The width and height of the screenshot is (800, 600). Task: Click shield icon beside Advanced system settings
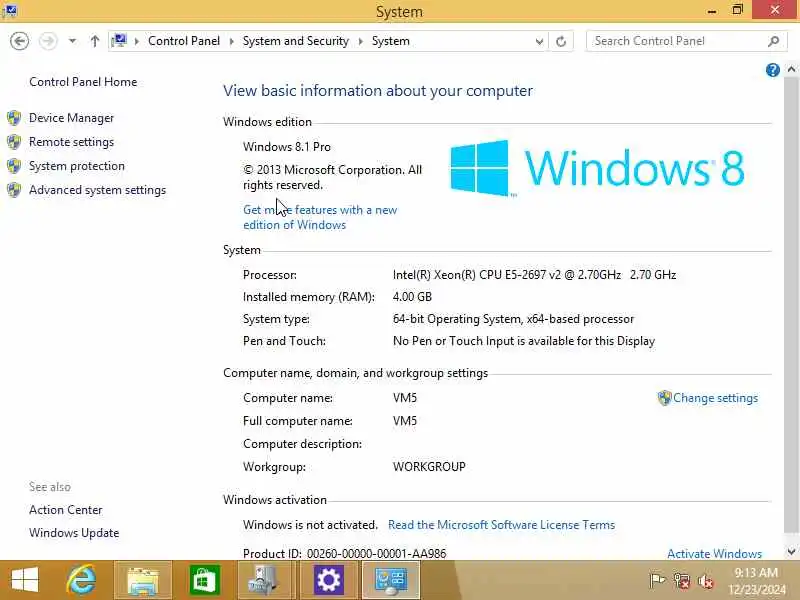(14, 190)
